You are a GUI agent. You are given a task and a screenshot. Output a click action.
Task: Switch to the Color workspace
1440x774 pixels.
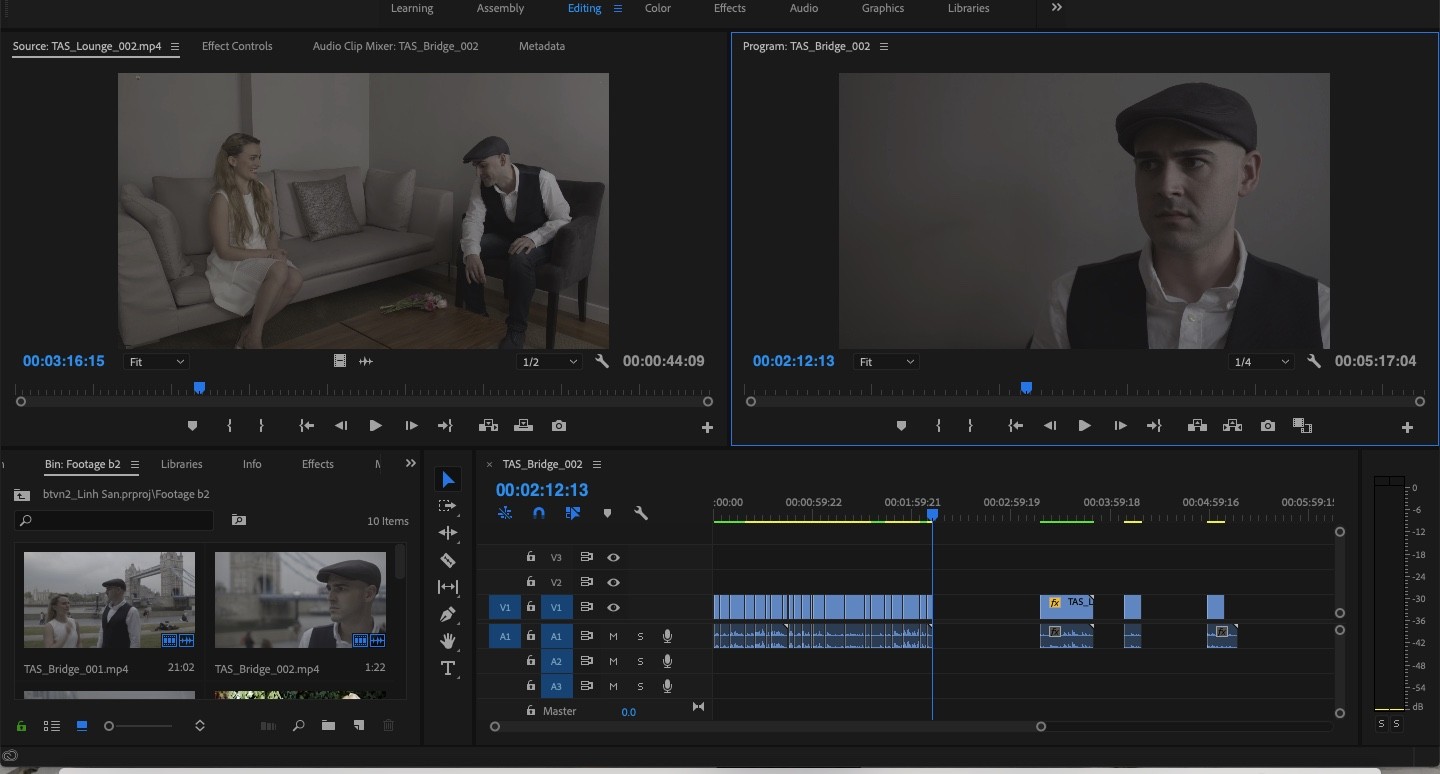[x=657, y=8]
